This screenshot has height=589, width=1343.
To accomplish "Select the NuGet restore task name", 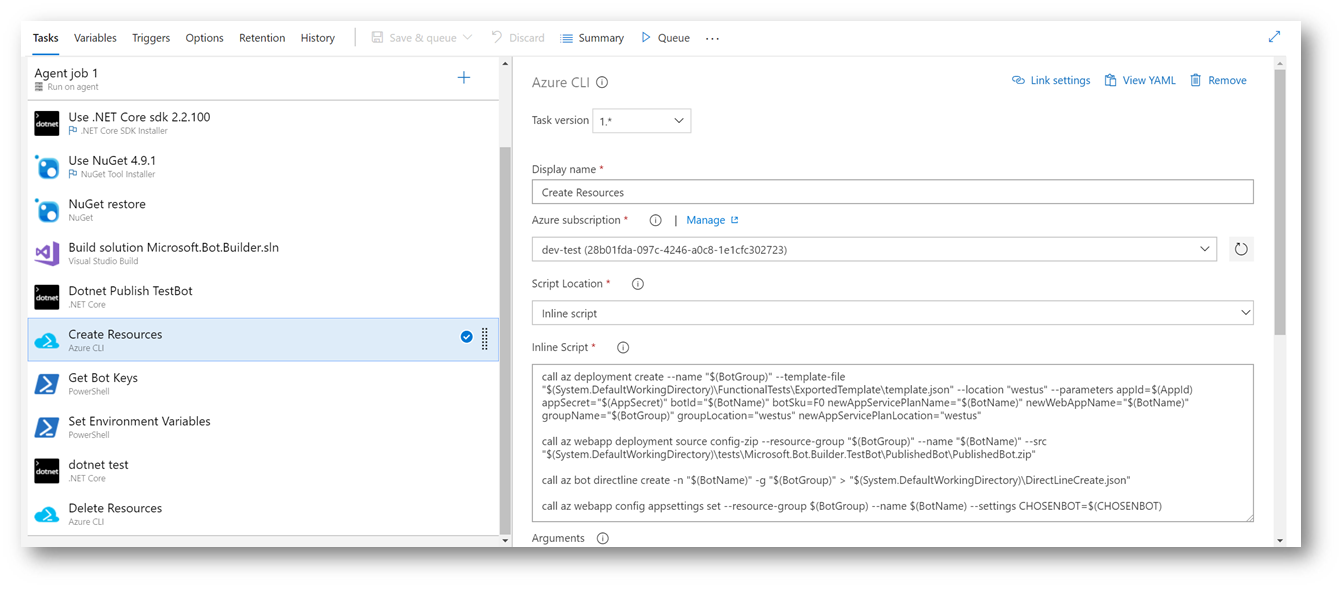I will 107,204.
